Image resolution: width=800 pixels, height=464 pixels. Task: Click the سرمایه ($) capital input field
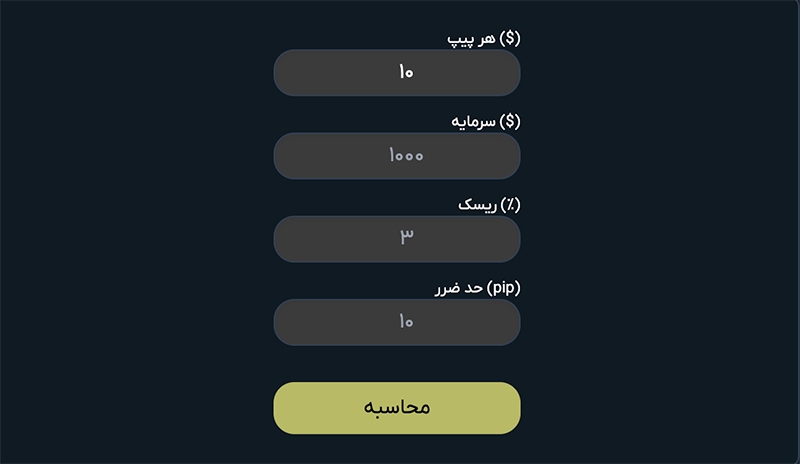[397, 156]
